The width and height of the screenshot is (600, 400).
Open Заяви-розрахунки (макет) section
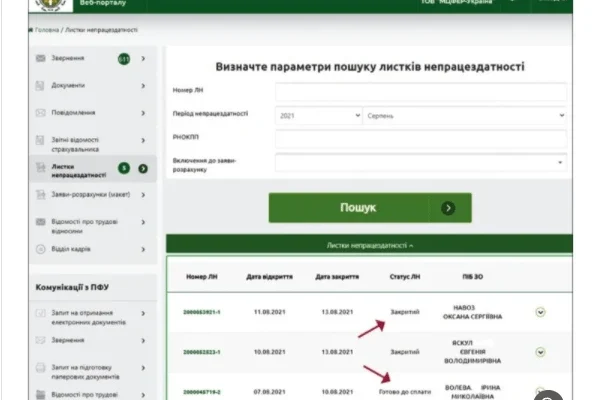click(93, 195)
